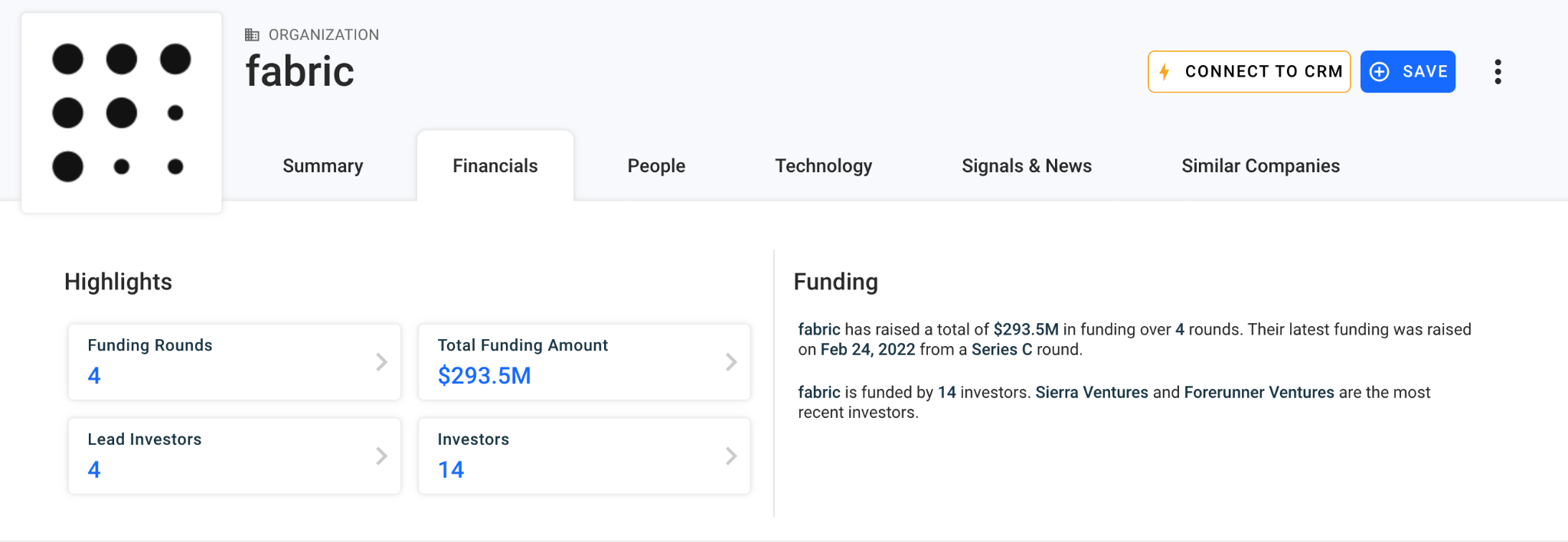Click the Sierra Ventures investor link
This screenshot has width=1568, height=542.
click(1091, 393)
